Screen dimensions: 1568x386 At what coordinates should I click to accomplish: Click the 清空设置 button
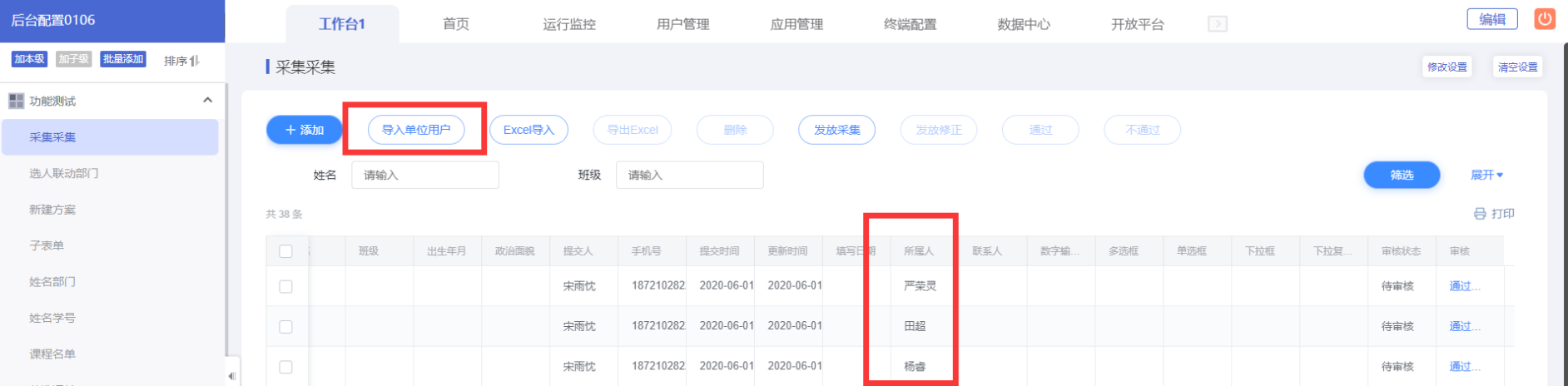point(1518,67)
